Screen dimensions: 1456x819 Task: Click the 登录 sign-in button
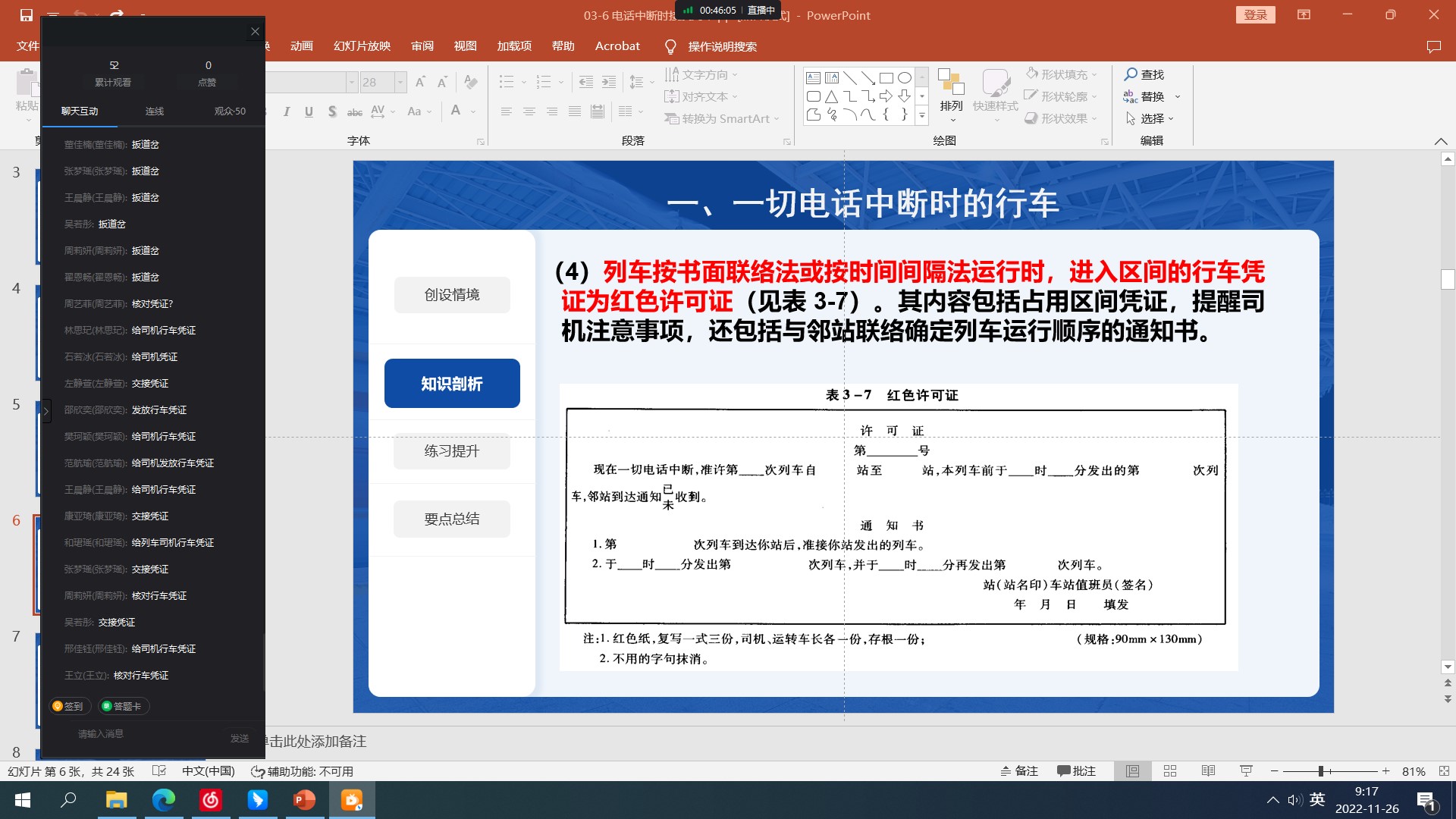point(1255,15)
